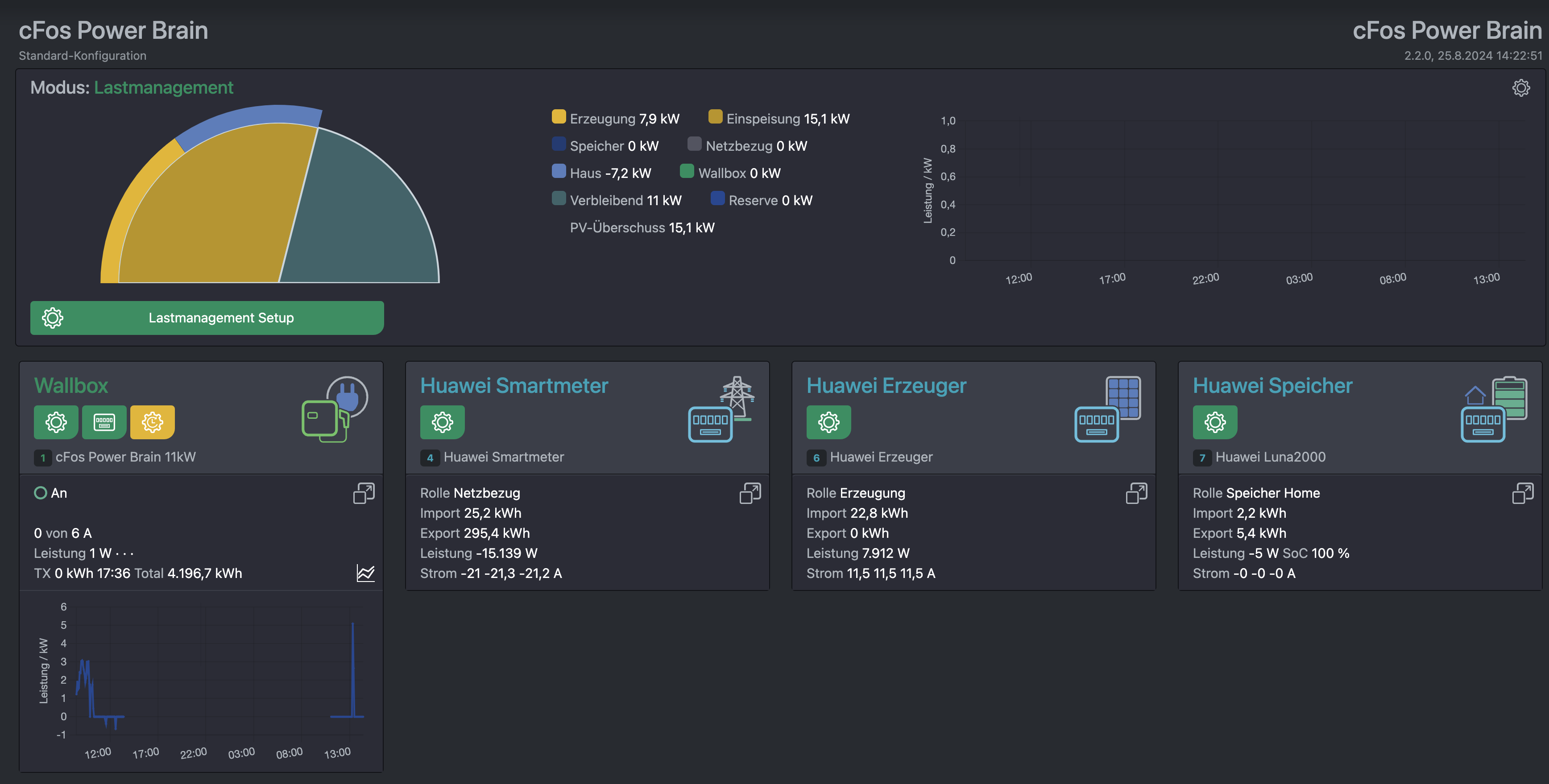1549x784 pixels.
Task: Click 'Leistung 7.912 W' in Erzeuger tile
Action: tap(858, 553)
